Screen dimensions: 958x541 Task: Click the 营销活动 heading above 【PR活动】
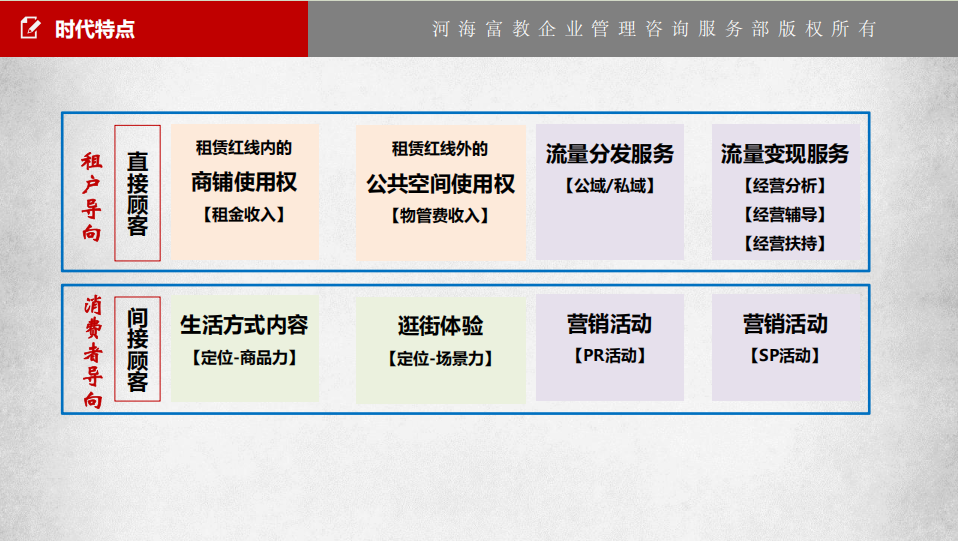tap(610, 323)
